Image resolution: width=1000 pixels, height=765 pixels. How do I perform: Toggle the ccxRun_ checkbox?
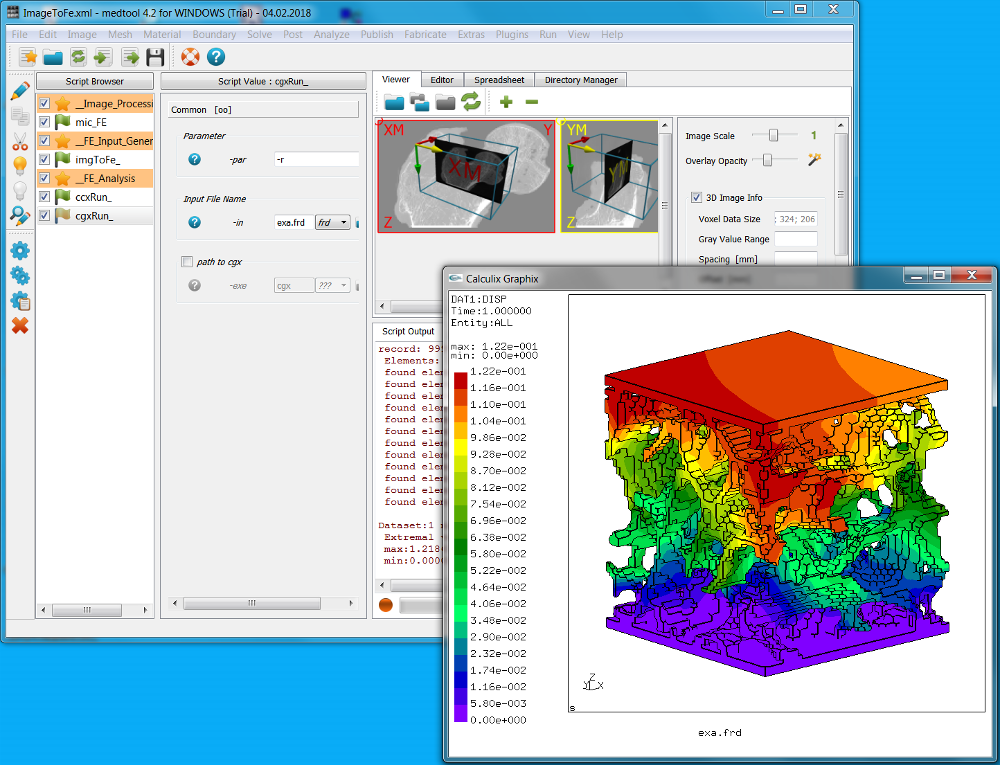(x=44, y=196)
